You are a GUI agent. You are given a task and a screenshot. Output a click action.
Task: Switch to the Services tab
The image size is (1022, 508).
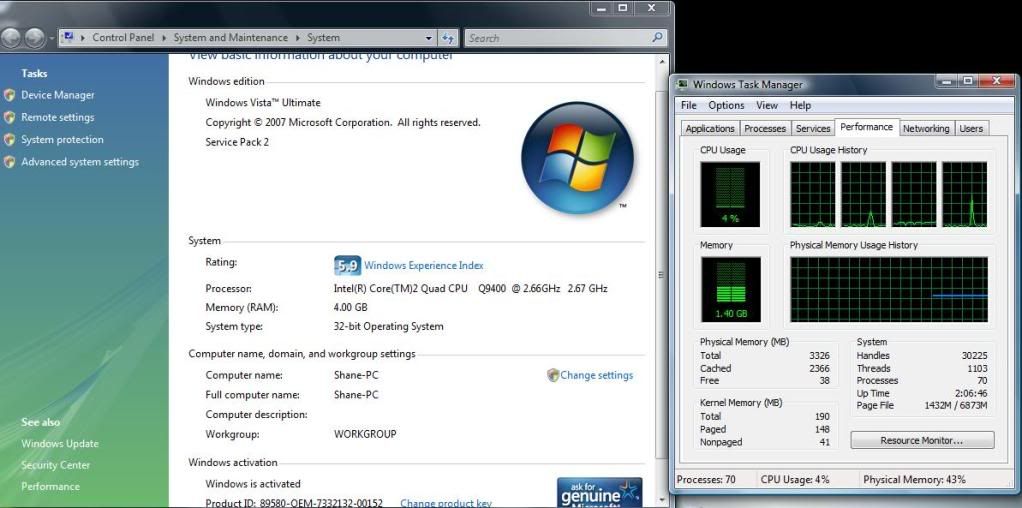[813, 128]
